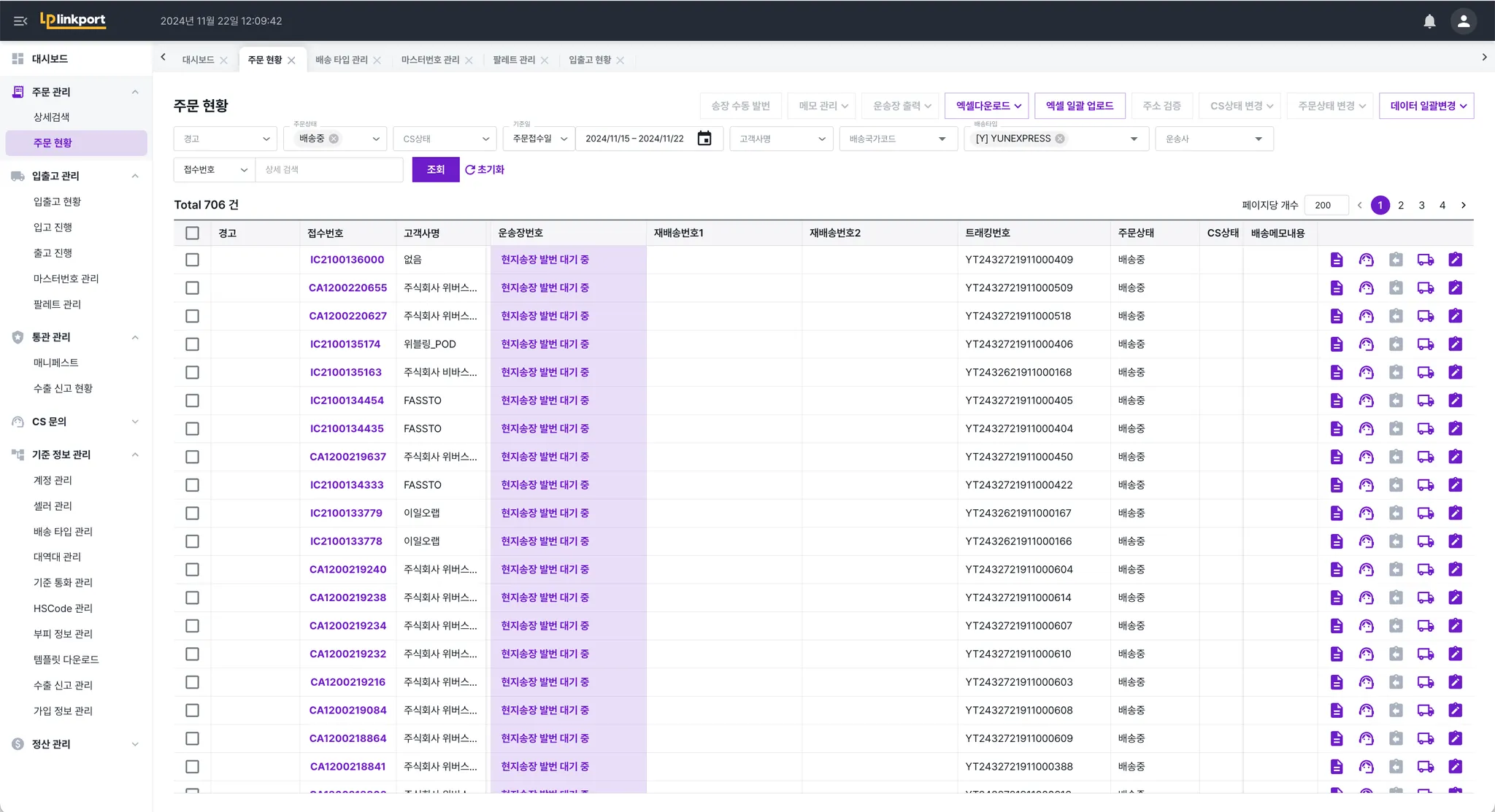Viewport: 1495px width, 812px height.
Task: Click the 상세 검색 input field
Action: tap(328, 169)
